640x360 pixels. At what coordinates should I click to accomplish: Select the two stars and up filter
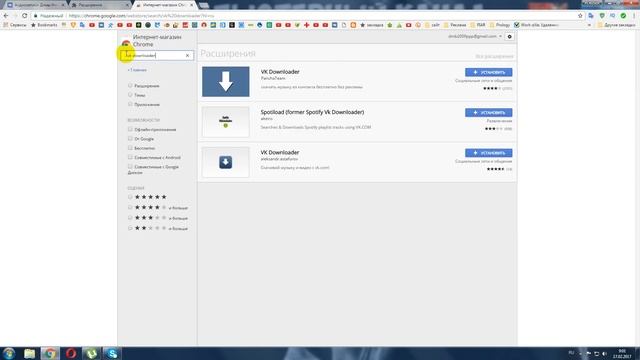click(x=130, y=228)
